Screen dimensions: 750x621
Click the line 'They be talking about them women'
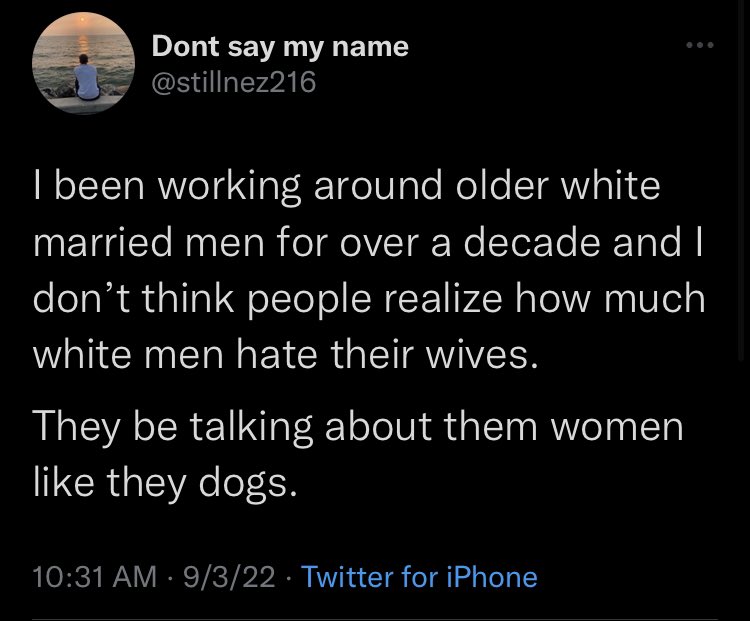coord(358,426)
